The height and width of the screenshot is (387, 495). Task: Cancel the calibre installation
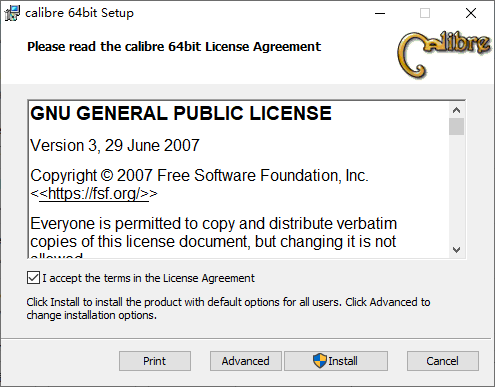(443, 361)
